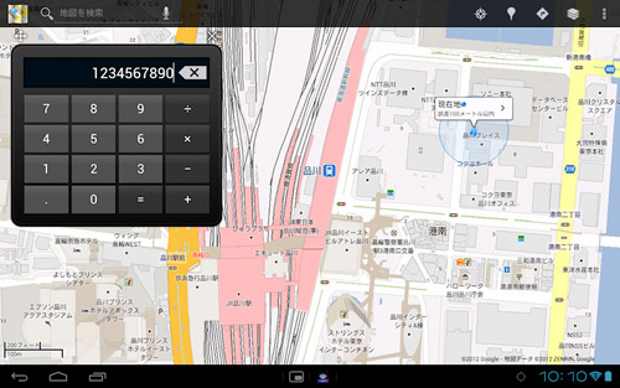Select the Shinagawa station train icon
Screen dimensions: 620x388
click(329, 170)
